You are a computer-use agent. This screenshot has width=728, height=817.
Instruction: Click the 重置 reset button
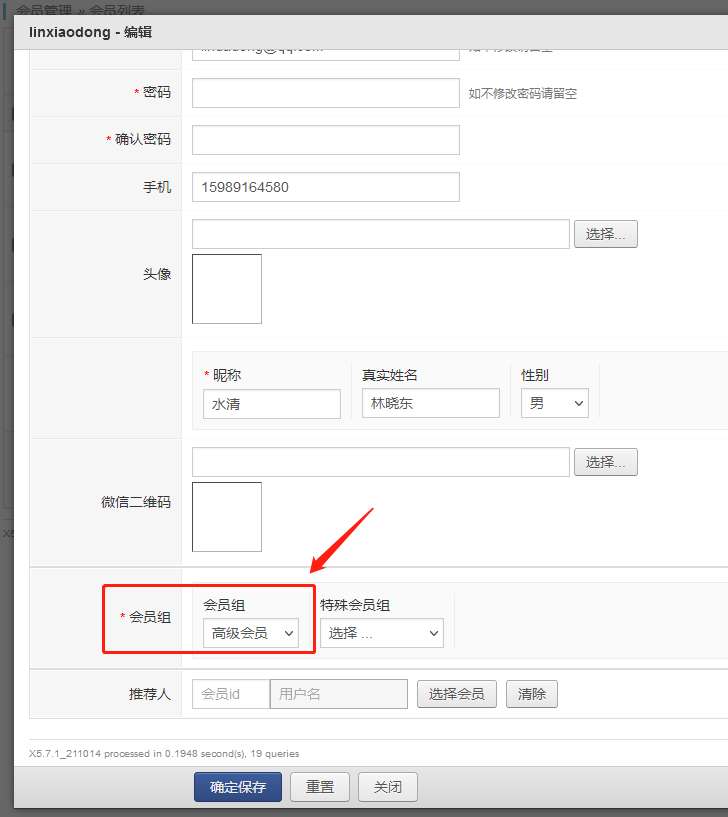320,787
